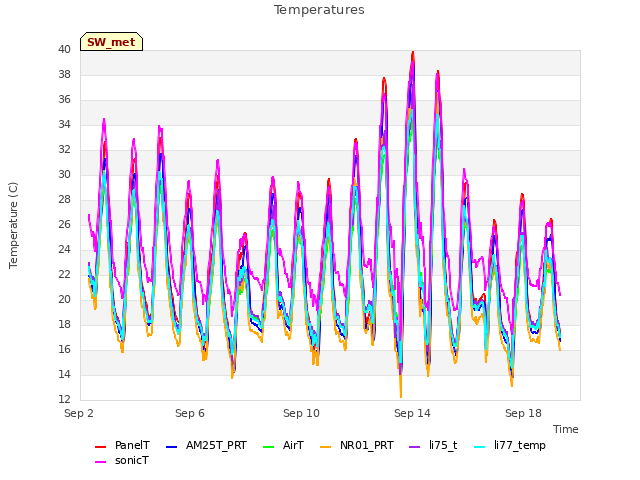Click the 28 y-axis tick value
The image size is (640, 480).
64,200
